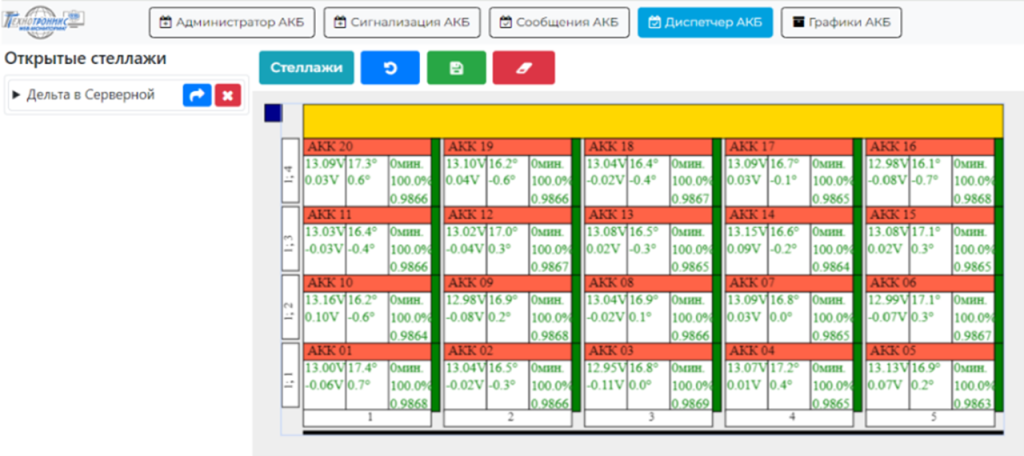This screenshot has width=1024, height=456.
Task: Click the yellow rack header bar
Action: [x=652, y=119]
